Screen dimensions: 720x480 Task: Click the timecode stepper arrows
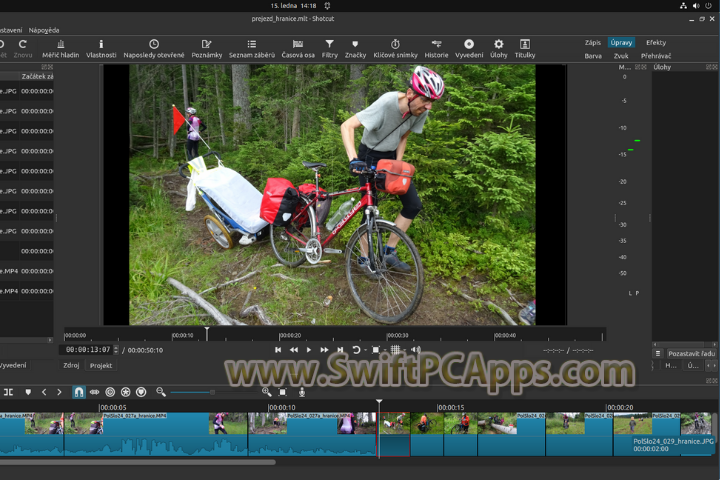(116, 350)
